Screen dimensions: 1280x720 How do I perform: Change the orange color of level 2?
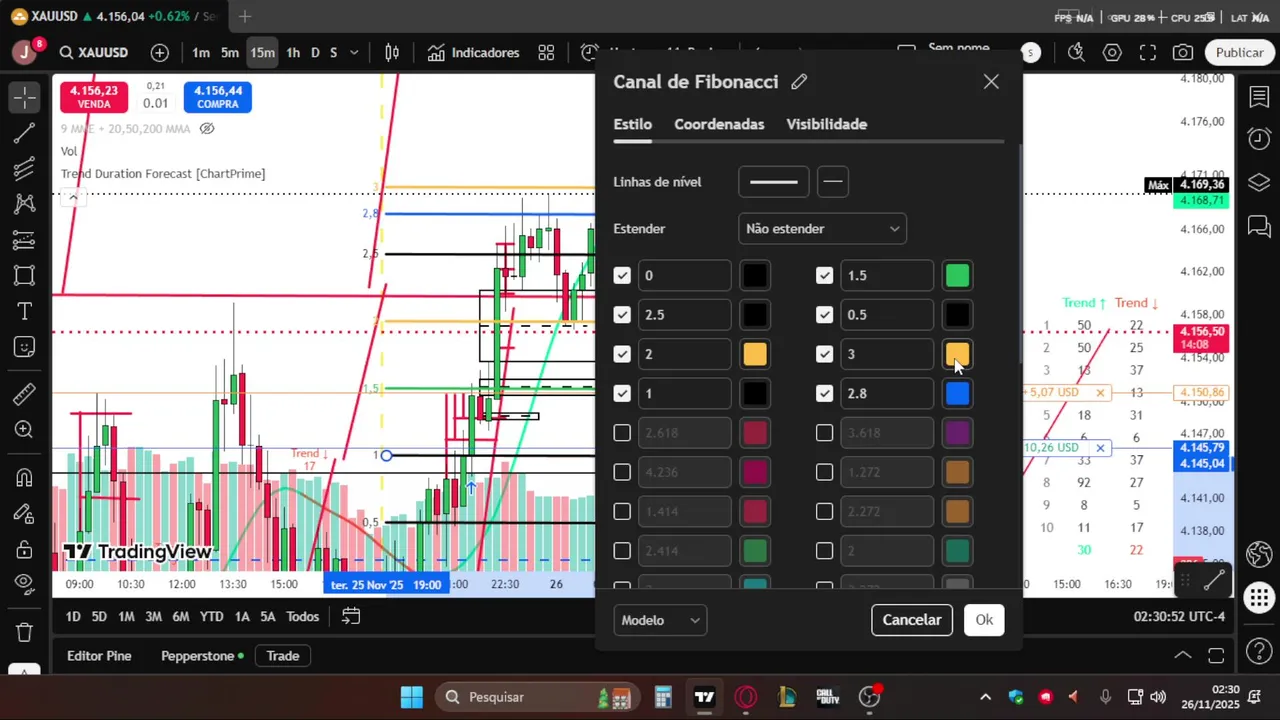point(755,354)
